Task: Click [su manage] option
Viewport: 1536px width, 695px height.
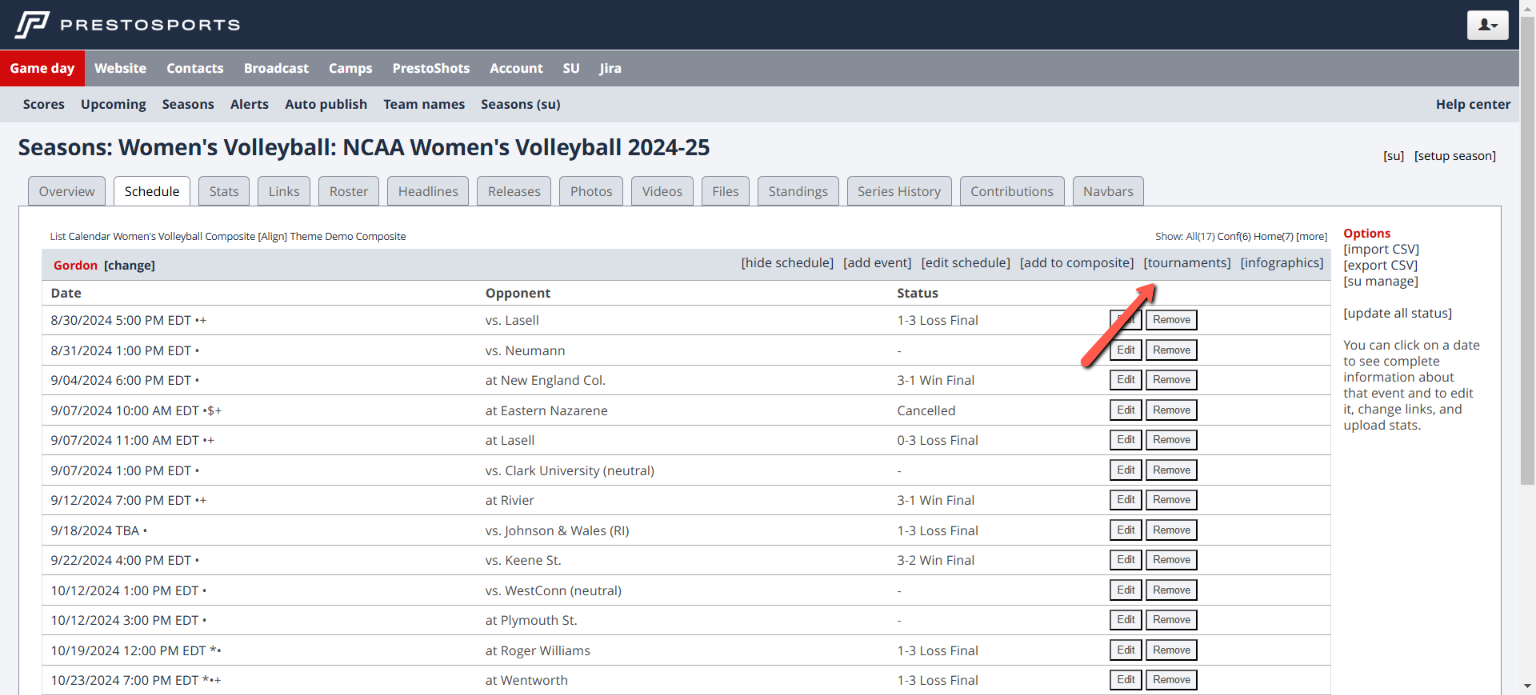Action: (1380, 281)
